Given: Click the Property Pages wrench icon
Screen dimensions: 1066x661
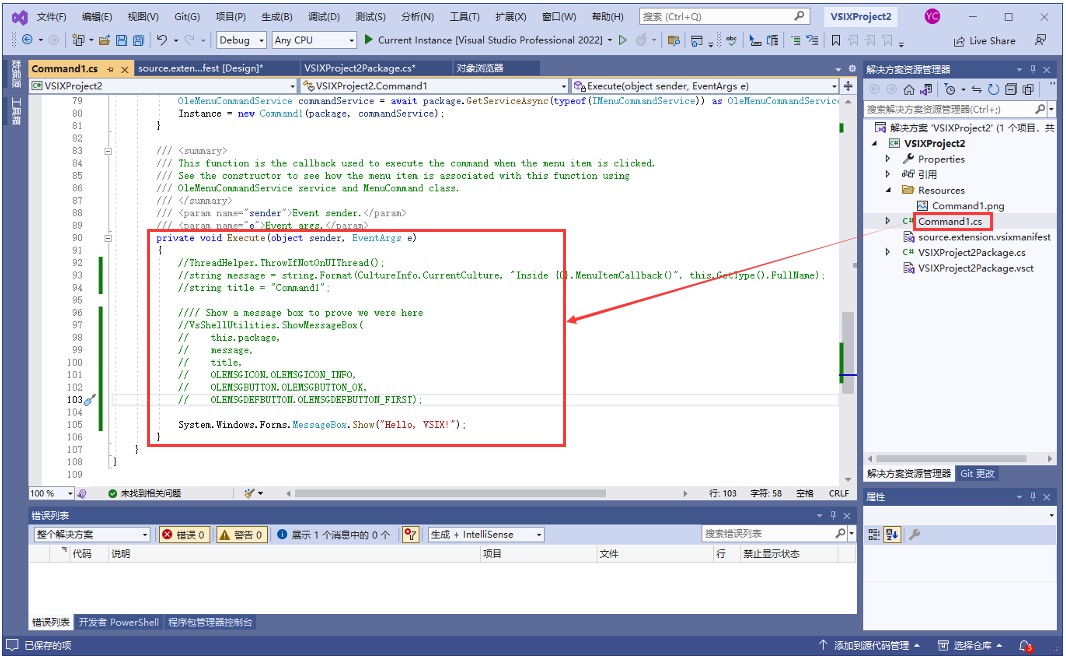Looking at the screenshot, I should (914, 535).
